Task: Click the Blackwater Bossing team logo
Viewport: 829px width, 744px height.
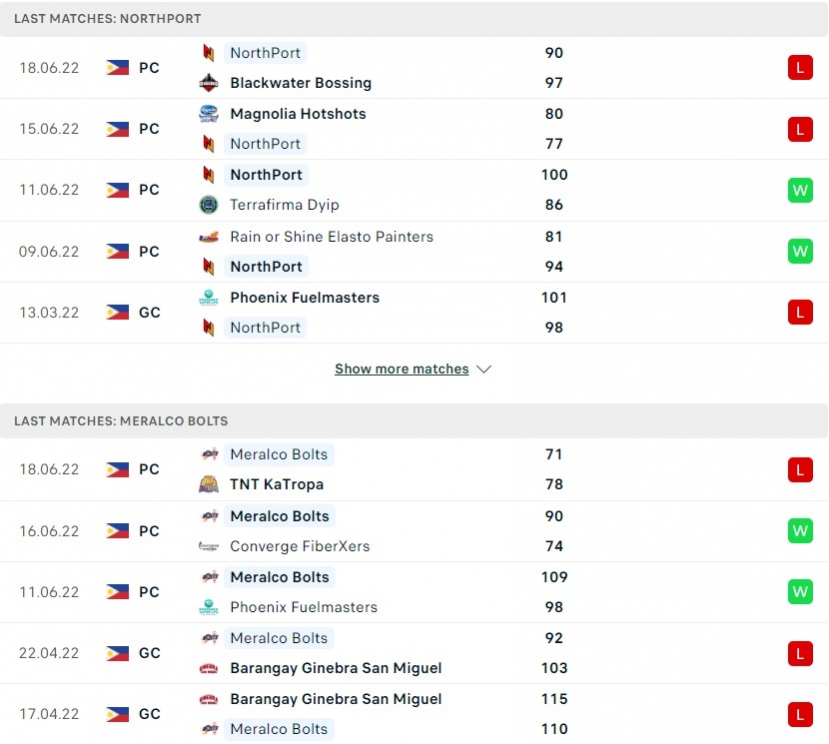Action: pos(208,83)
